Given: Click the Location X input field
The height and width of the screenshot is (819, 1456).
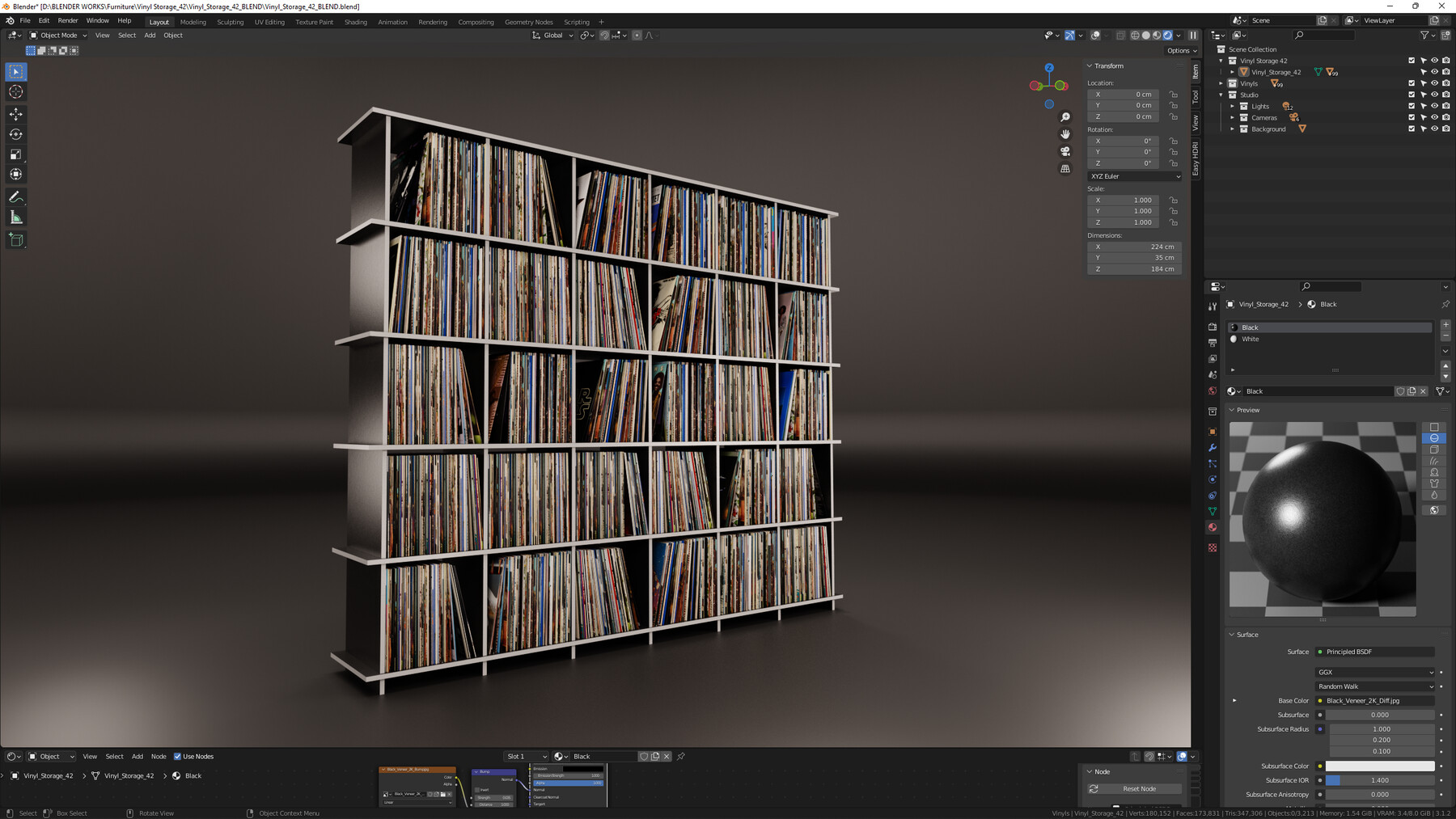Looking at the screenshot, I should 1124,95.
